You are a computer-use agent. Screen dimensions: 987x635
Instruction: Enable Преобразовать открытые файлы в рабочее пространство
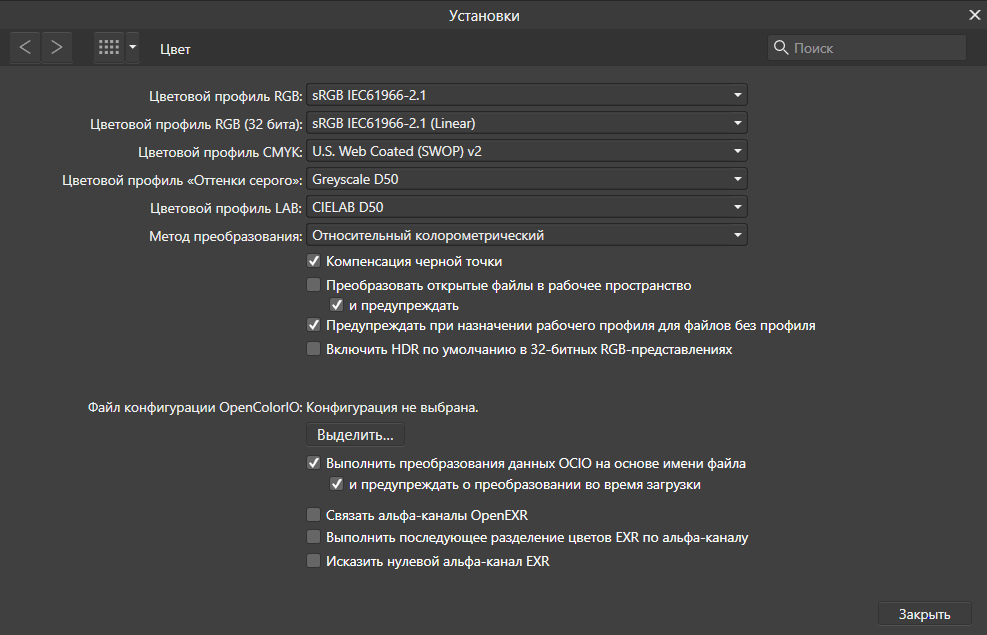point(313,285)
